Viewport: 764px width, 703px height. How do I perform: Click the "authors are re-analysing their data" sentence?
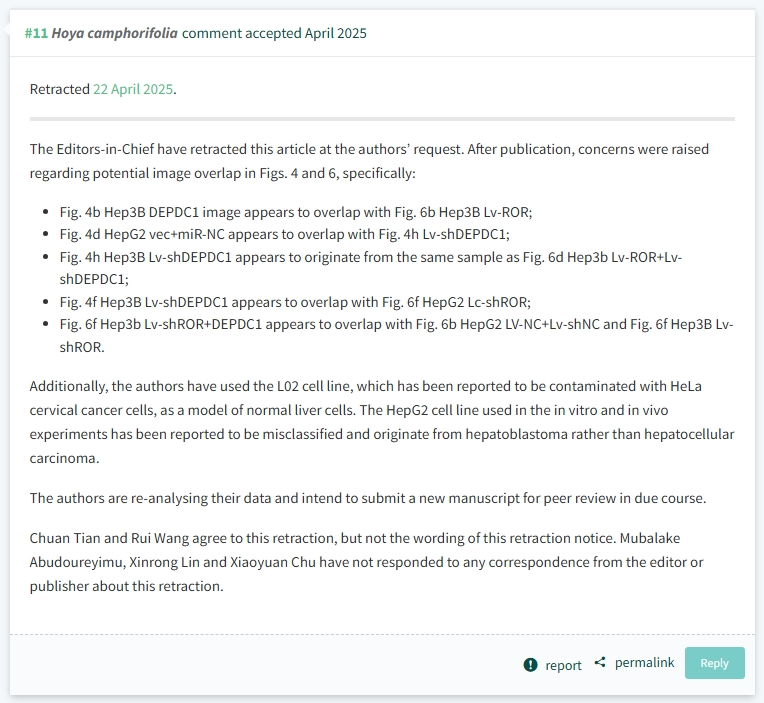tap(368, 498)
